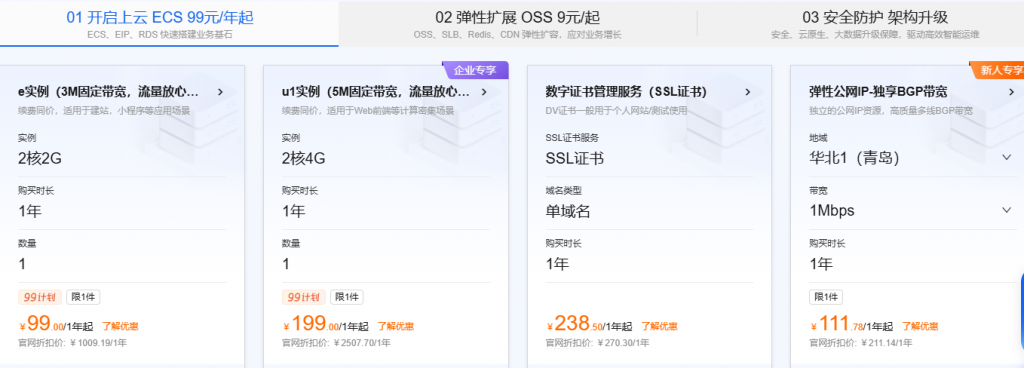Click the 限1件 tag on e实例 card
The width and height of the screenshot is (1024, 368).
click(x=83, y=297)
